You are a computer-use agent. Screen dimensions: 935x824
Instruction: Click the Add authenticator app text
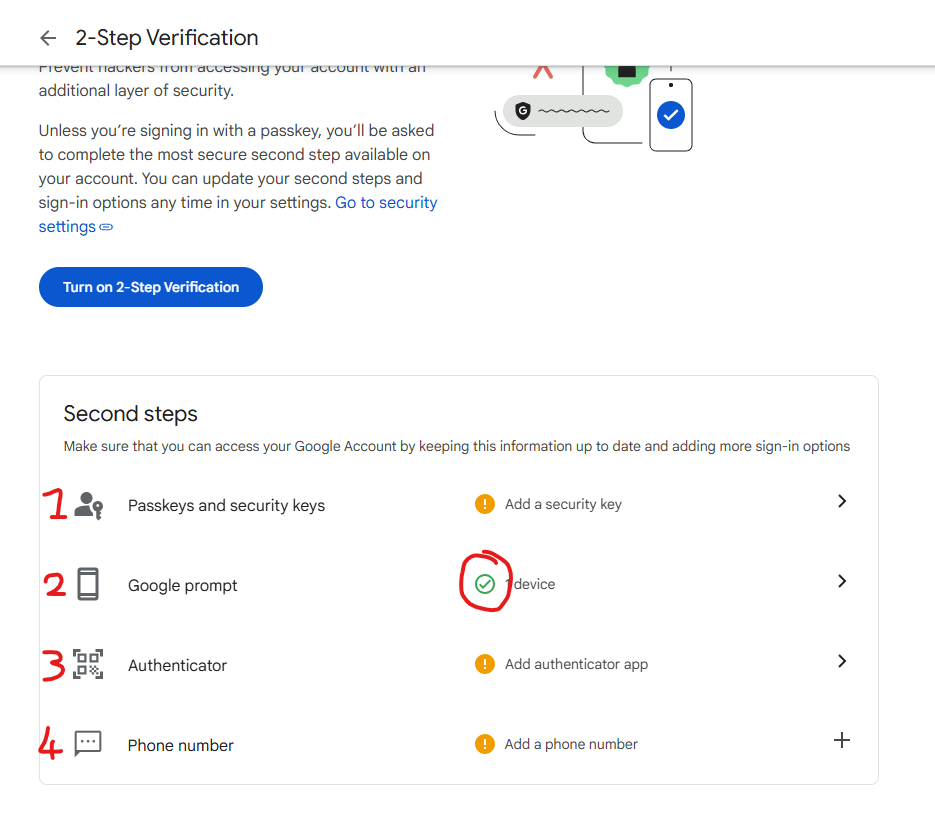coord(577,664)
